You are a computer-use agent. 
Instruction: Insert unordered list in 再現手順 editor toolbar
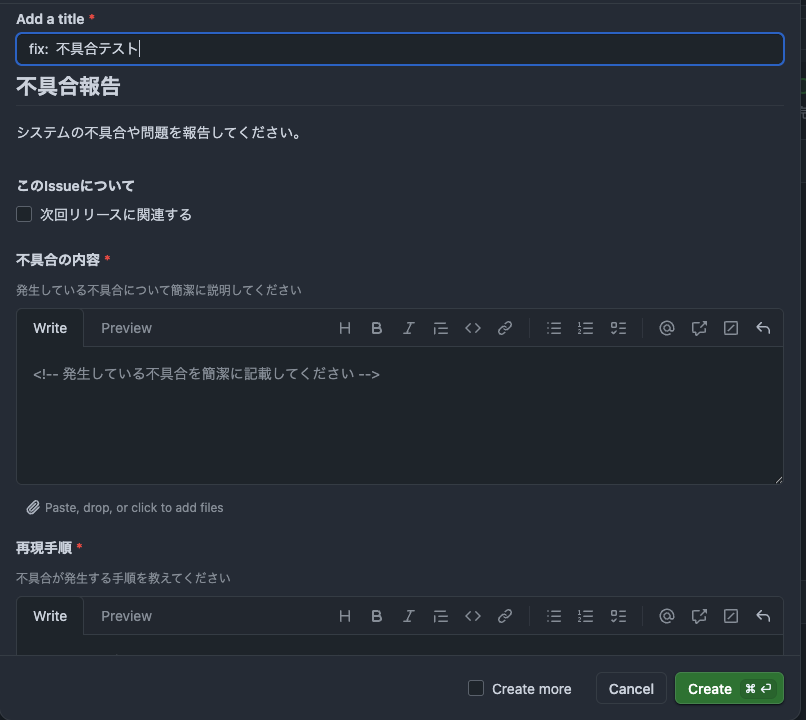[554, 616]
